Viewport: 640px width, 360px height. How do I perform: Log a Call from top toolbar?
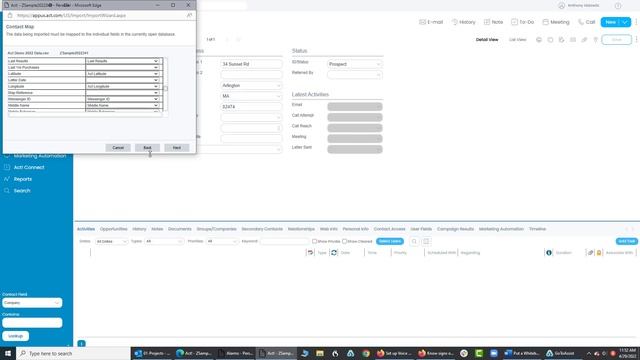[587, 22]
